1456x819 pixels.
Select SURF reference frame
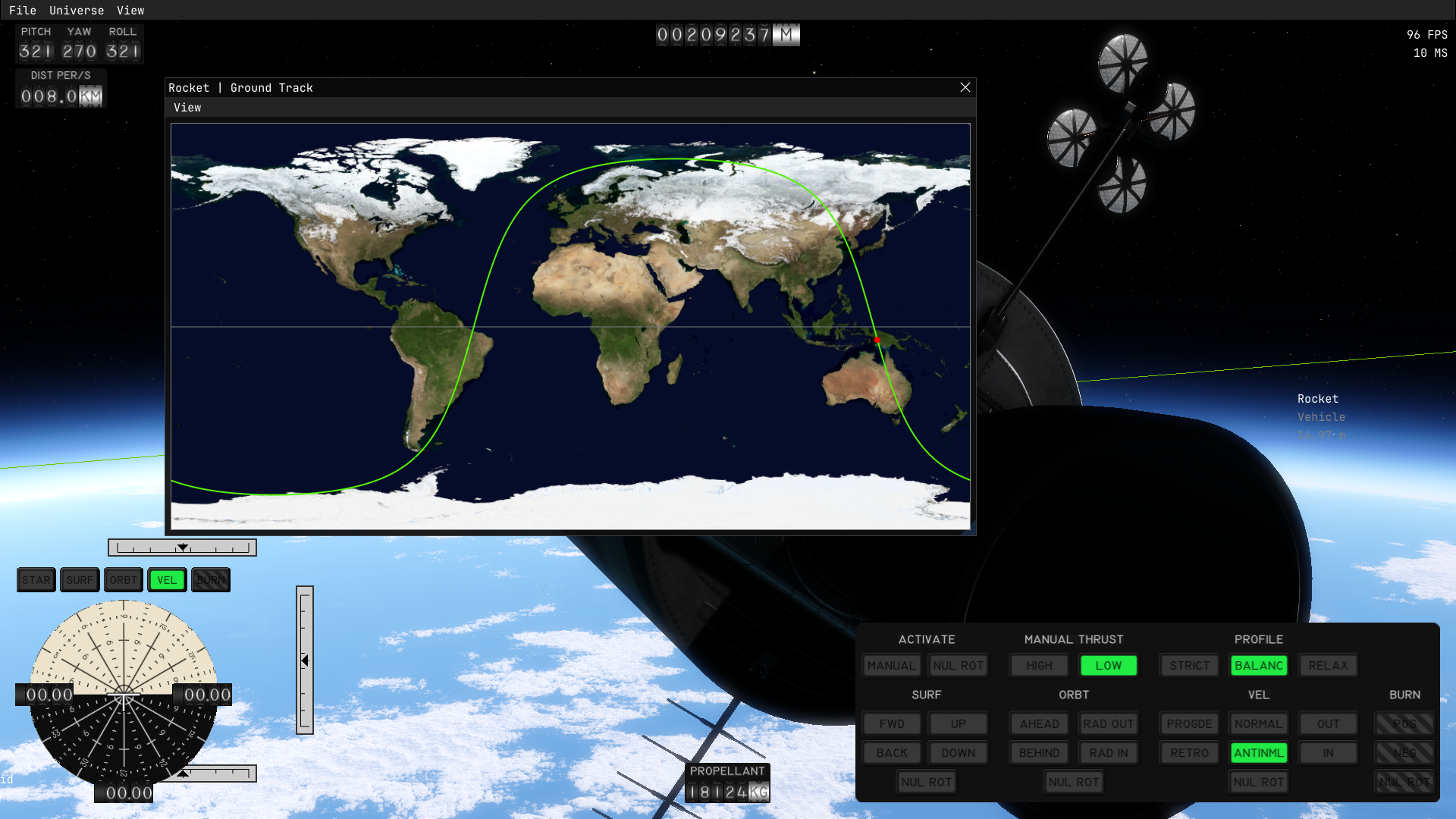80,580
